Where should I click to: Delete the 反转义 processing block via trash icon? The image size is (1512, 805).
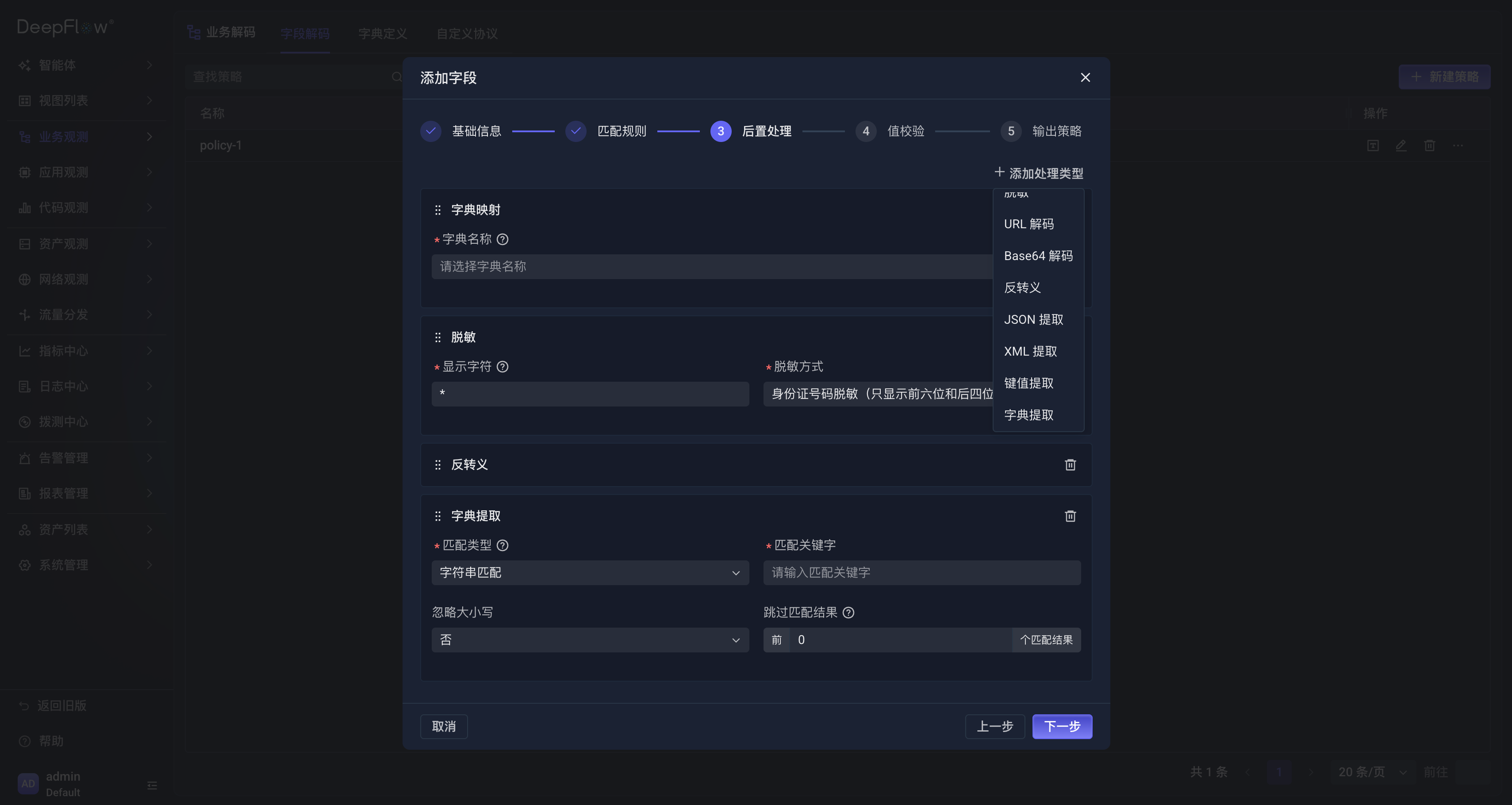coord(1071,464)
